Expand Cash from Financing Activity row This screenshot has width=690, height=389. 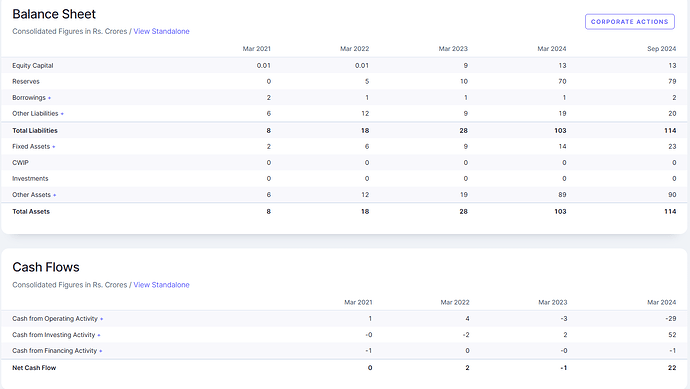[57, 351]
